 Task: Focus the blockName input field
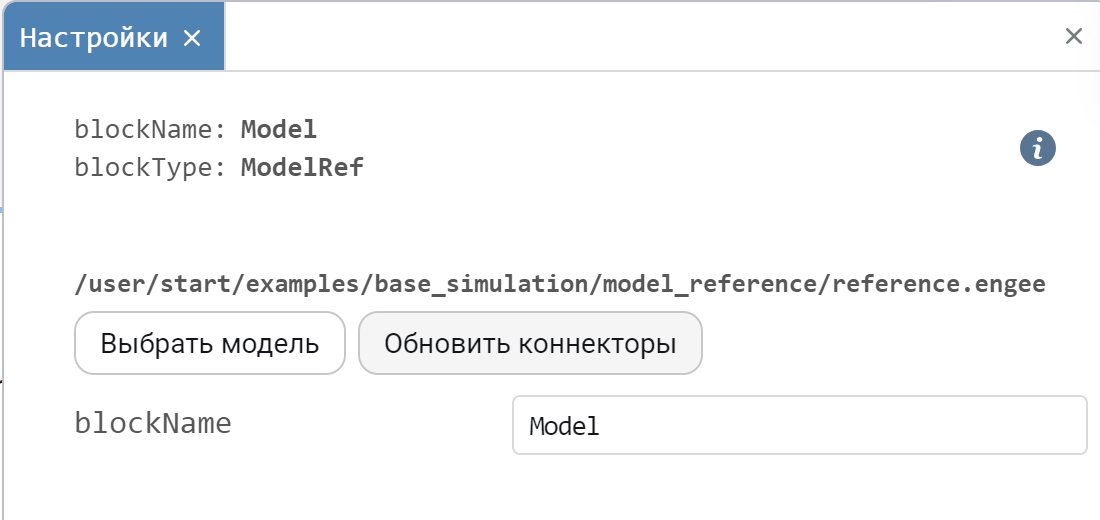point(798,425)
